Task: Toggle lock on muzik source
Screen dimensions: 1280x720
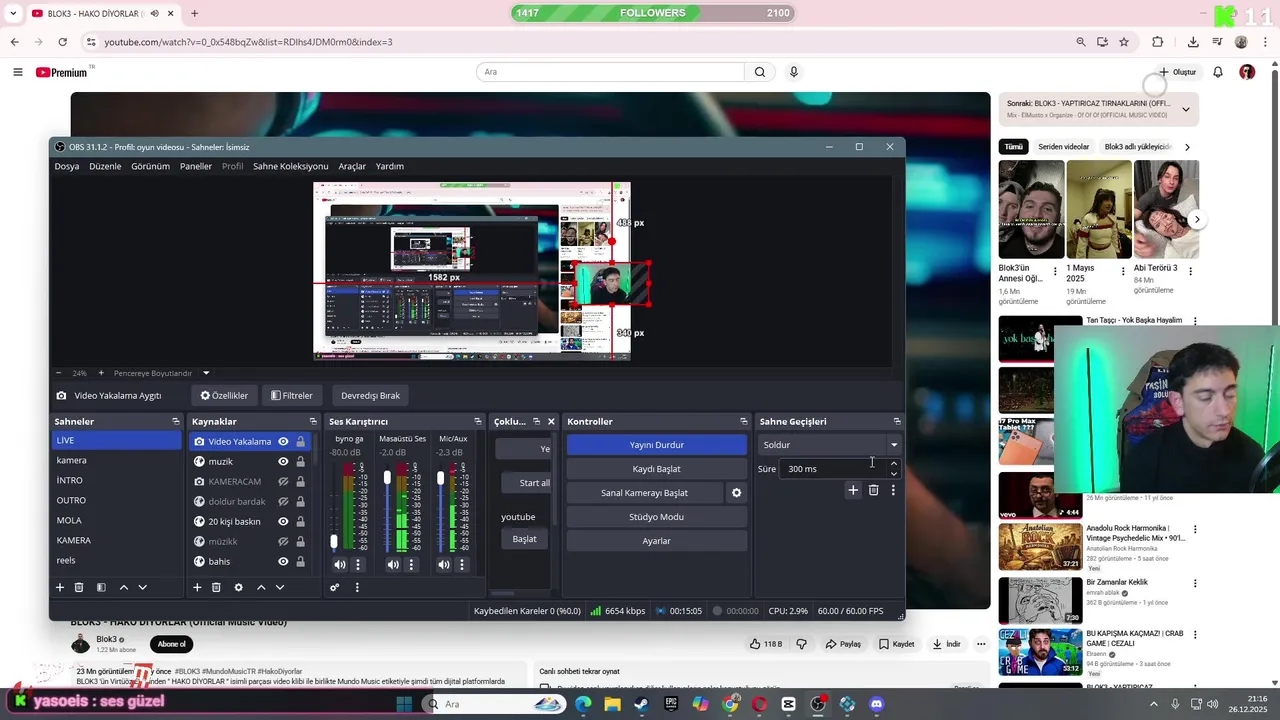Action: pyautogui.click(x=300, y=461)
